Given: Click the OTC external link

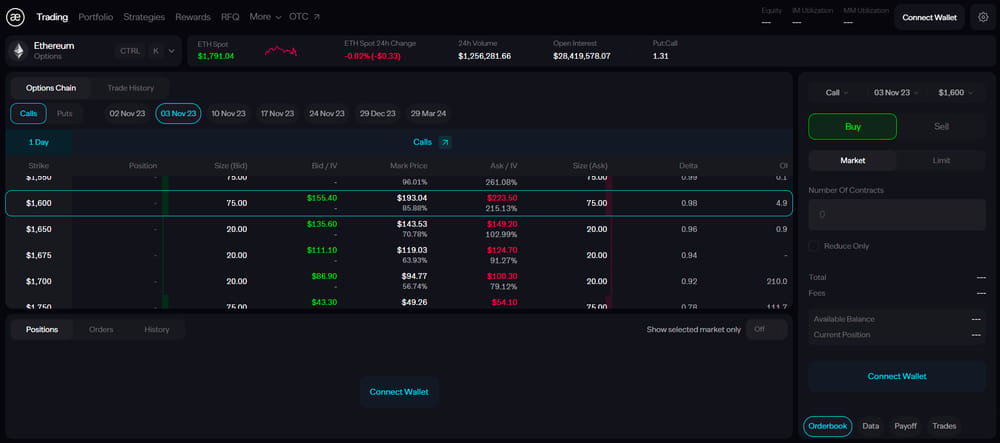Looking at the screenshot, I should tap(305, 17).
